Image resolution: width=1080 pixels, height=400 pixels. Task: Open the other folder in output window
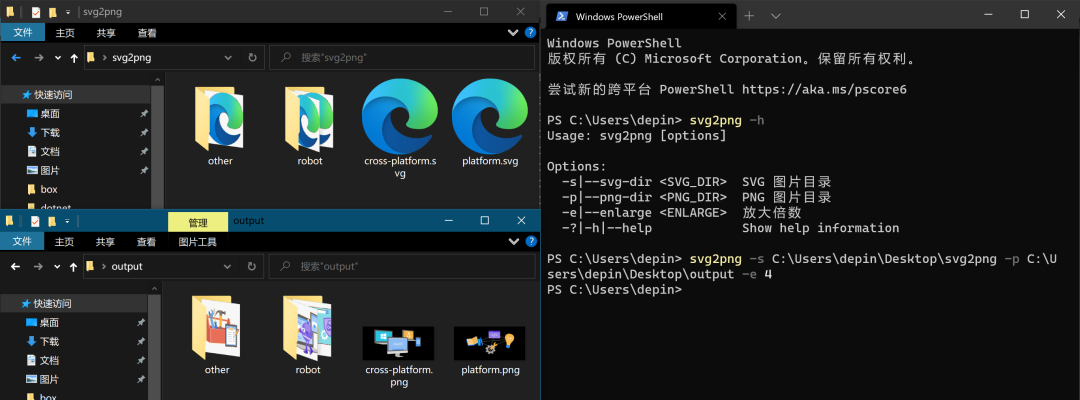tap(217, 327)
